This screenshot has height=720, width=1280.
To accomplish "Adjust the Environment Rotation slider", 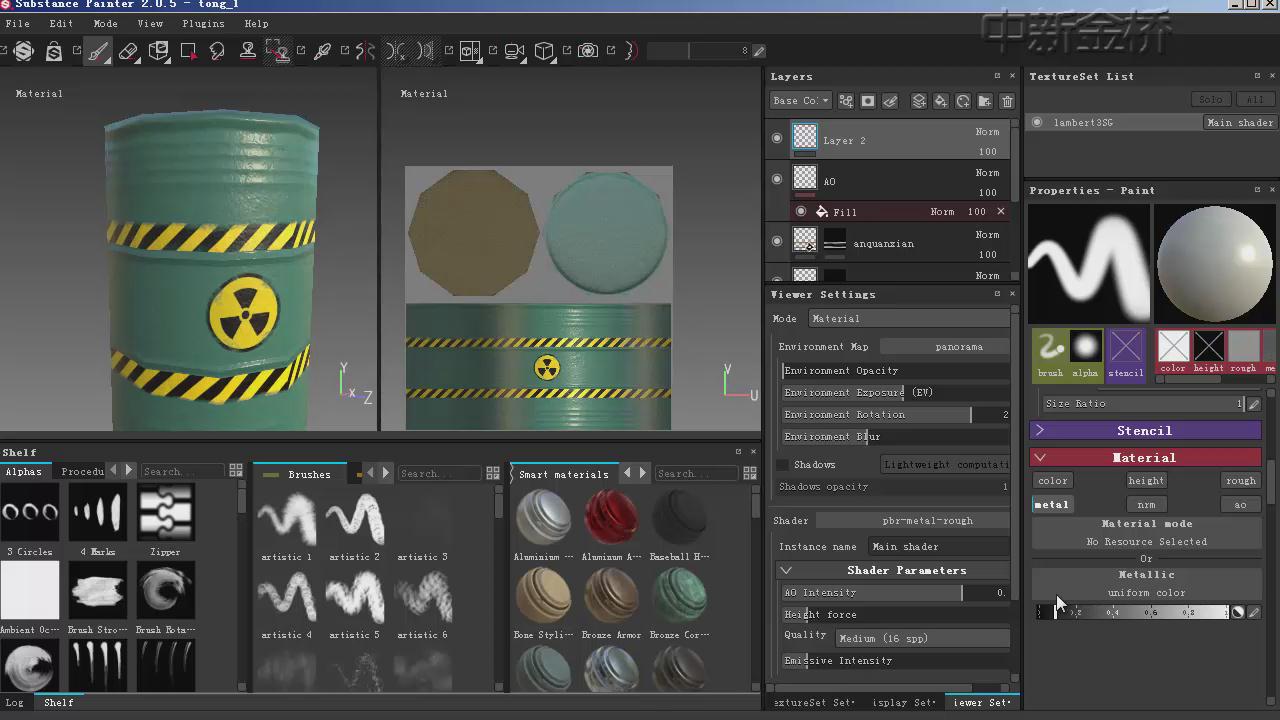I will point(896,414).
